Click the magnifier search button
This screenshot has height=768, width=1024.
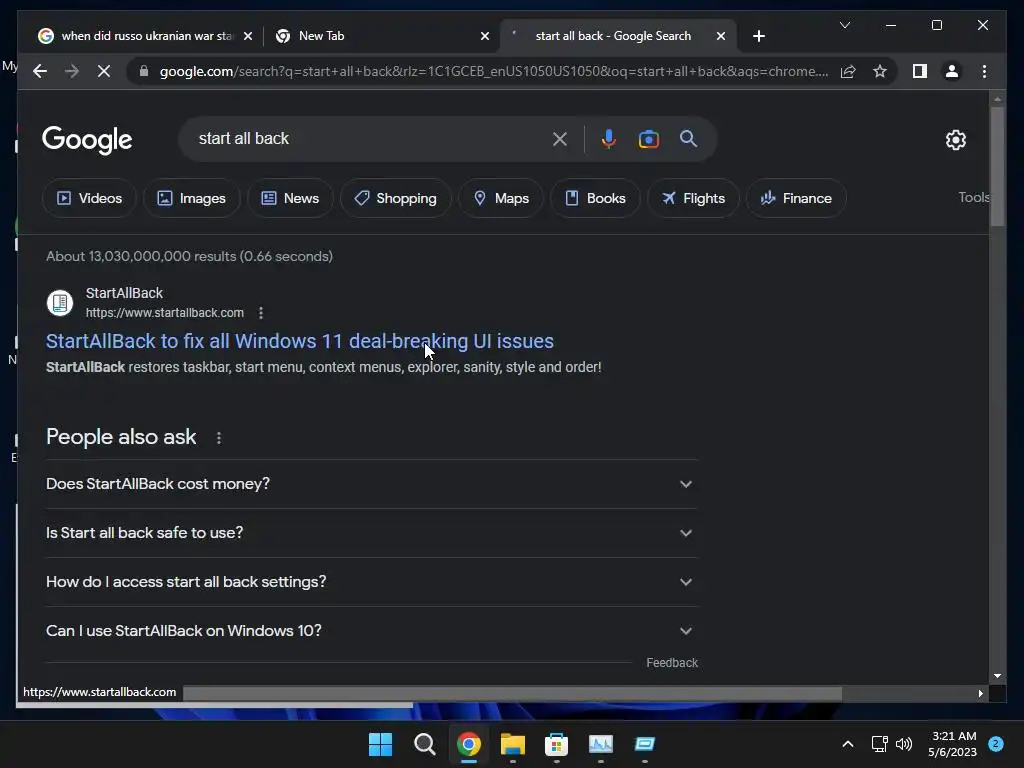click(x=688, y=138)
